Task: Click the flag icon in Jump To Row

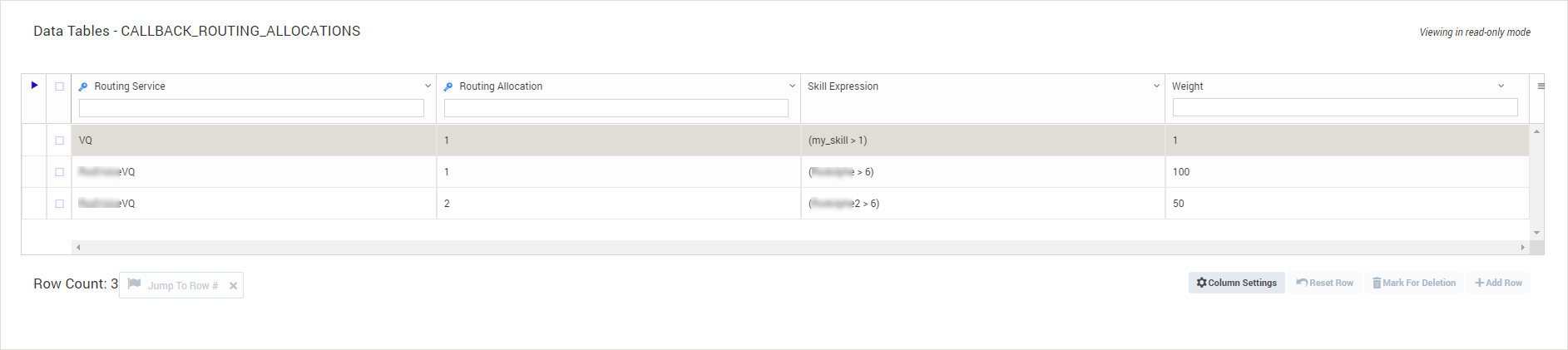Action: tap(134, 284)
